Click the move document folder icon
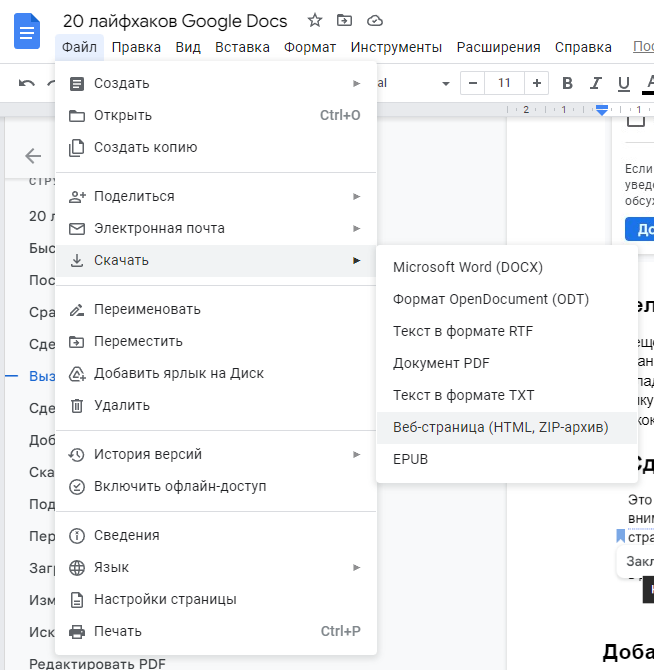Image resolution: width=654 pixels, height=670 pixels. [x=344, y=20]
